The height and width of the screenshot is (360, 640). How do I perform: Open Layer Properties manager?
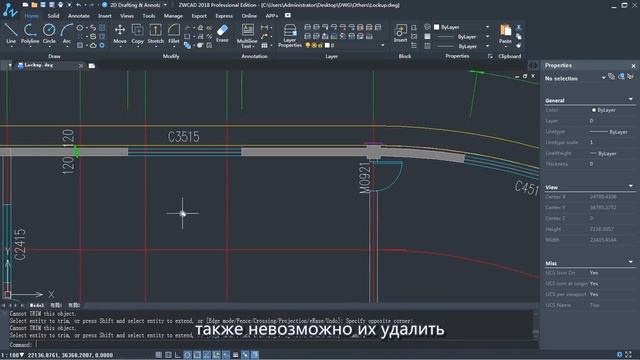(x=290, y=36)
